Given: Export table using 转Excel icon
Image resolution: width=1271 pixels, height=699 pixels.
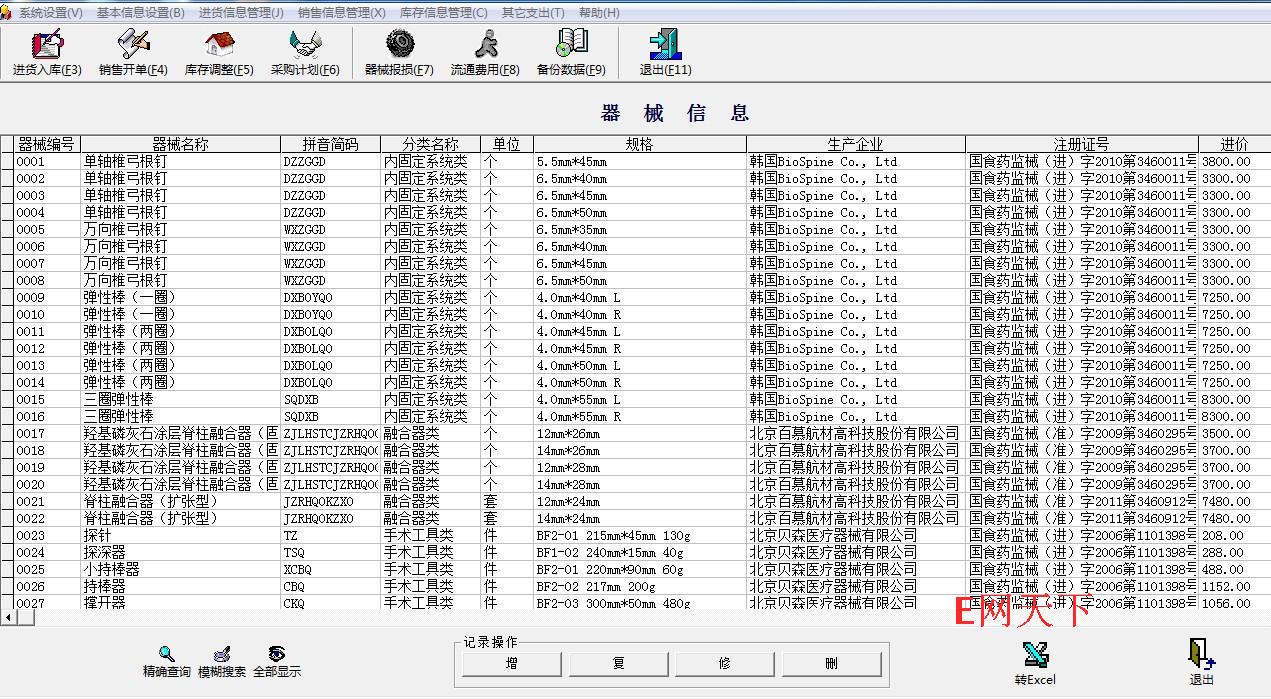Looking at the screenshot, I should [1035, 657].
